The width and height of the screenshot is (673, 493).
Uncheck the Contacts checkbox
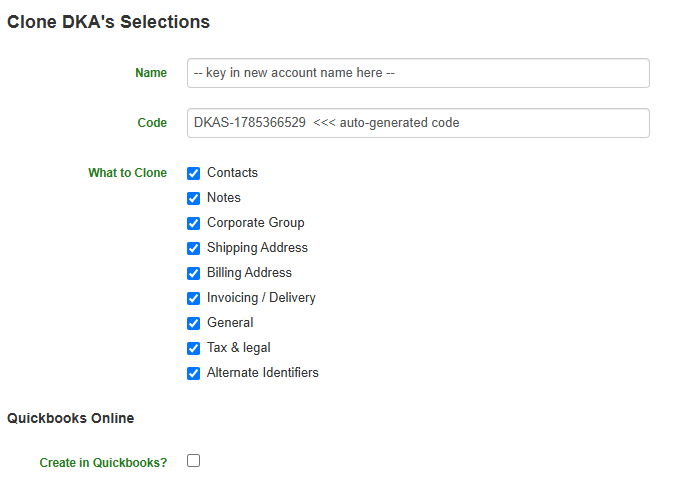point(194,173)
